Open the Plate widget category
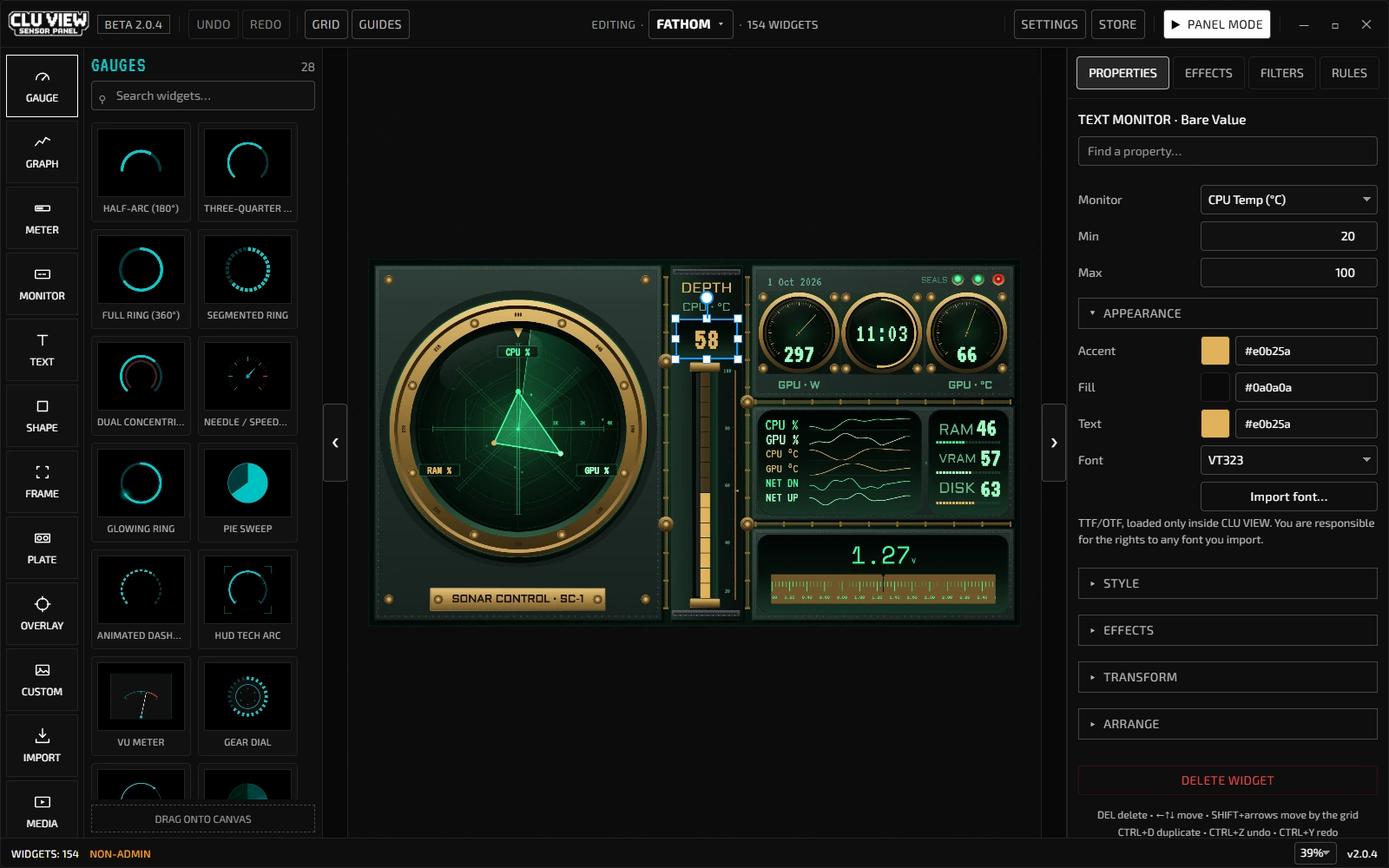 [x=42, y=548]
